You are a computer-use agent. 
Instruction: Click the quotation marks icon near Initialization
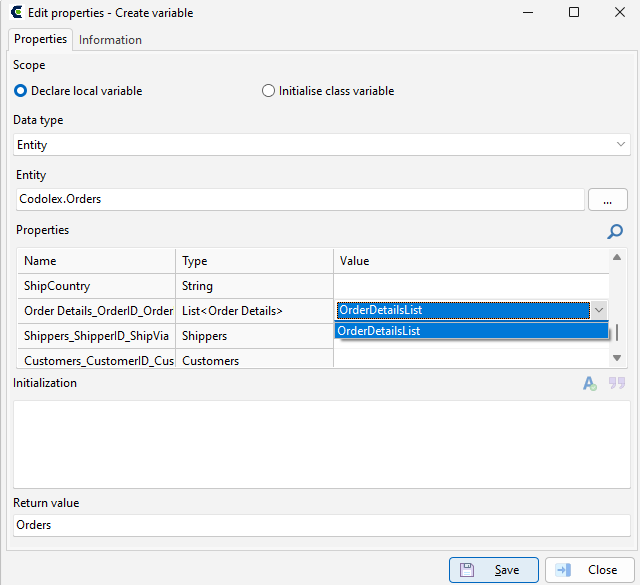click(617, 383)
